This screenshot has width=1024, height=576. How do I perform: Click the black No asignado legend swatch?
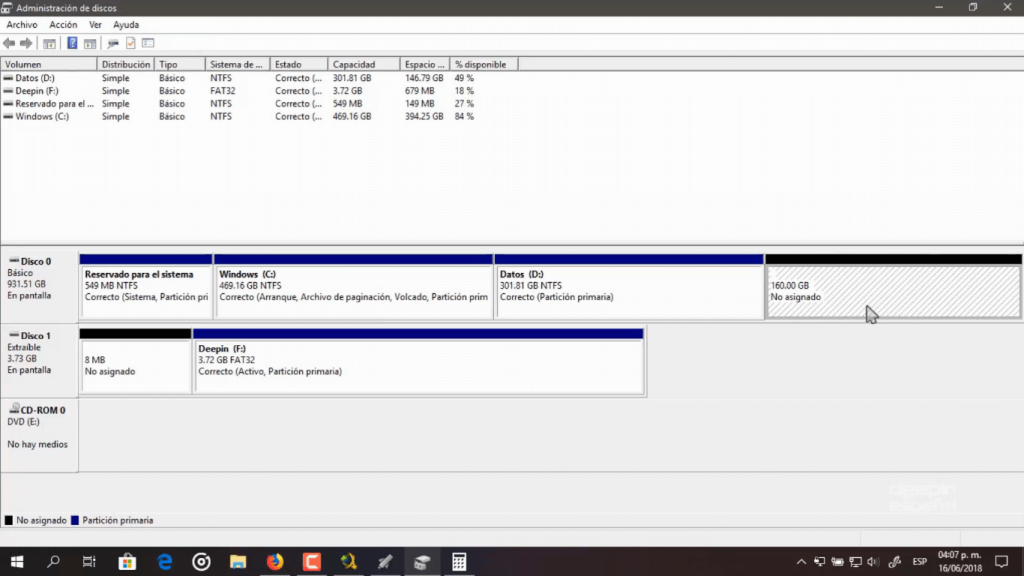[9, 520]
